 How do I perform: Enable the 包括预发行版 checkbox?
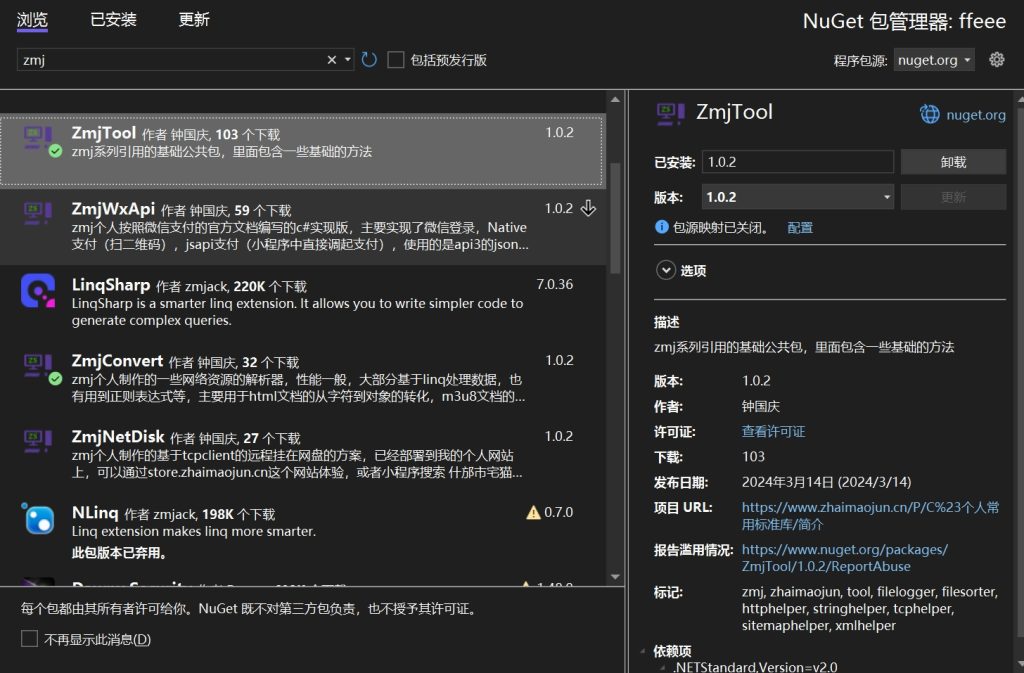tap(395, 59)
